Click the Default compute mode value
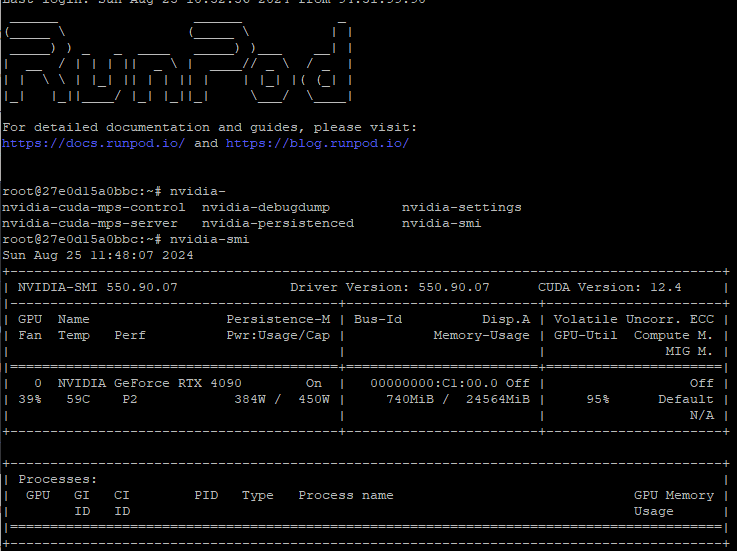Viewport: 737px width, 551px height. [685, 399]
